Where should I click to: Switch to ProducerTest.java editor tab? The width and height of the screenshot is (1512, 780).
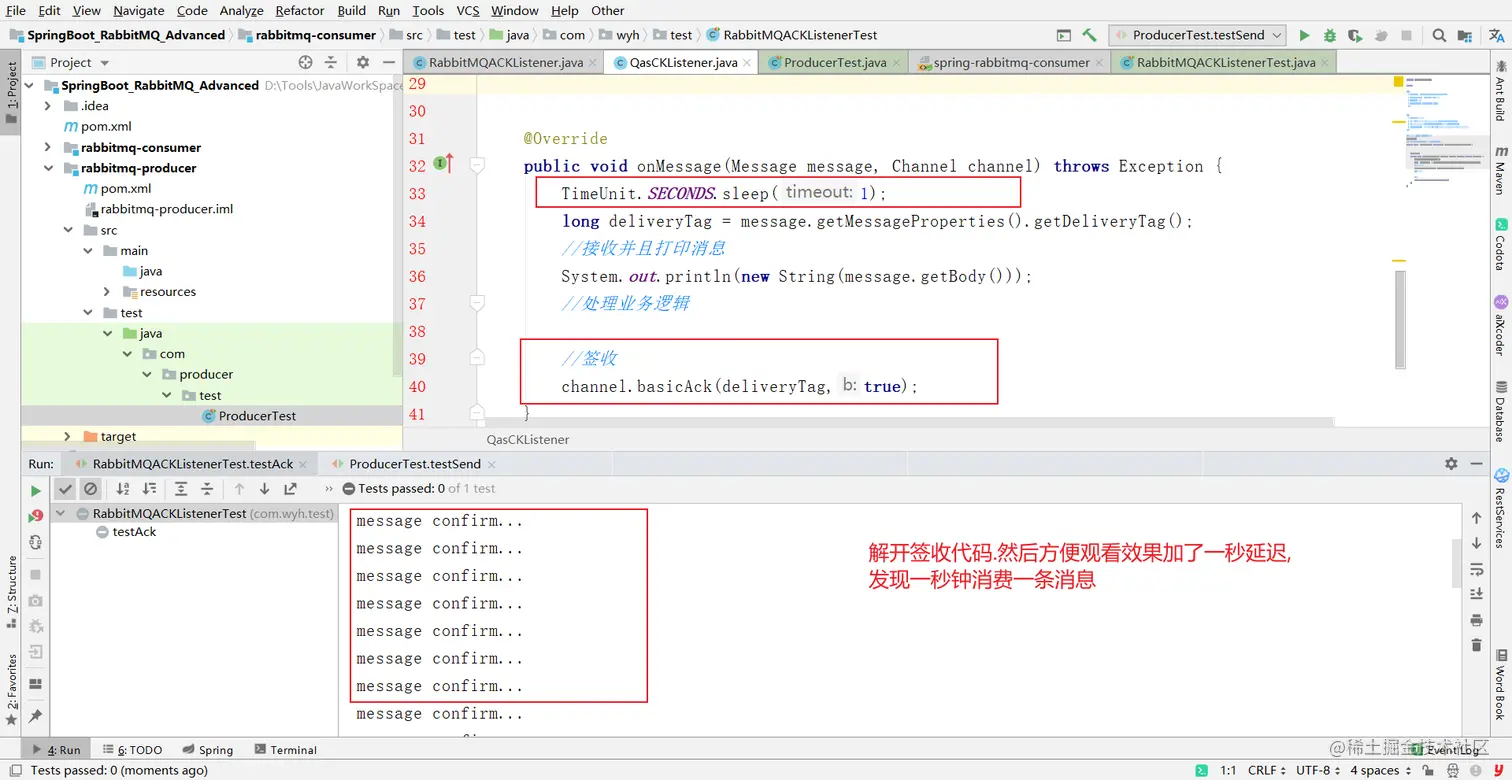(x=835, y=62)
